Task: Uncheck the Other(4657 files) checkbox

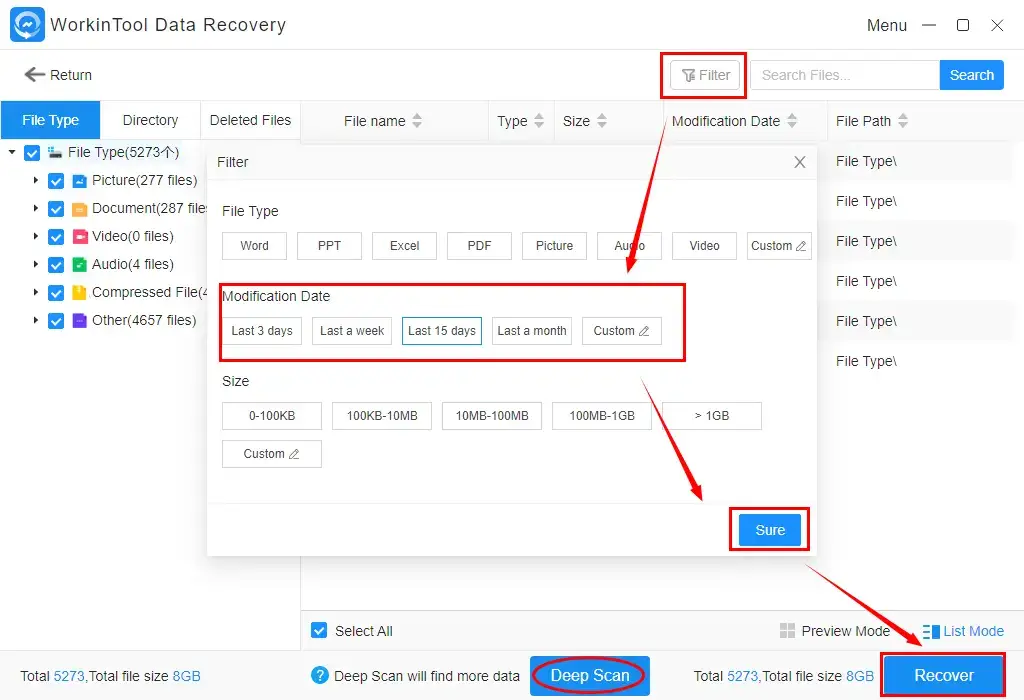Action: (56, 321)
